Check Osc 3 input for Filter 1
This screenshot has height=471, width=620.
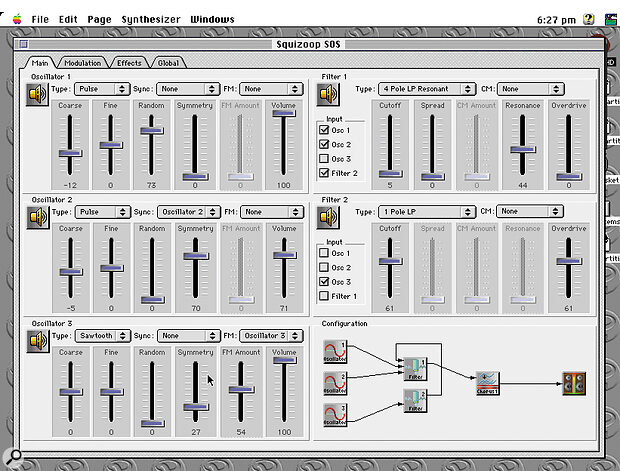click(x=324, y=159)
